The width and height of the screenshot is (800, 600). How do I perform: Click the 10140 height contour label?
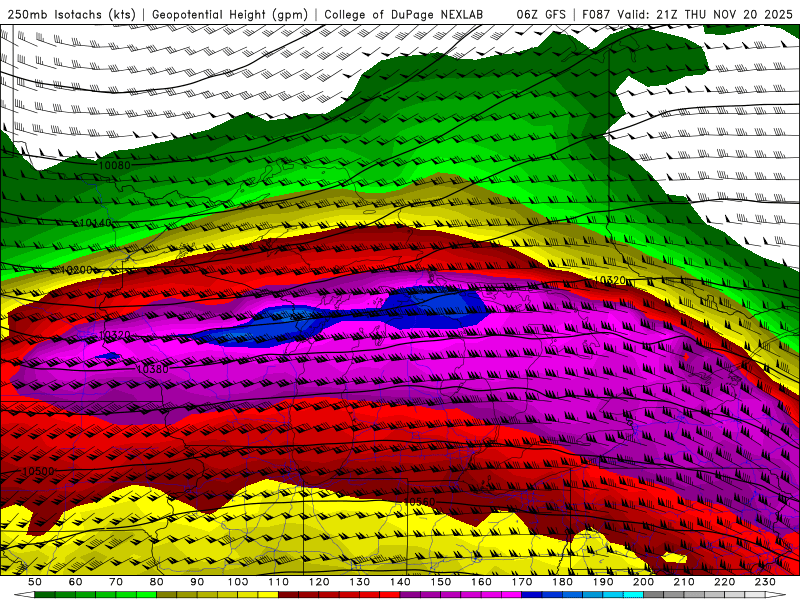click(96, 223)
